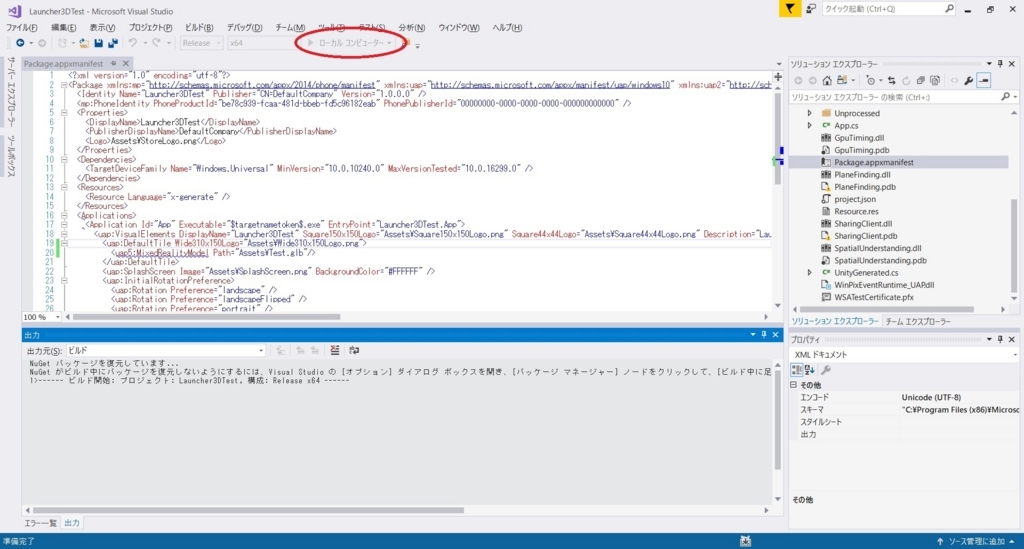Click the feedback icon beside the quick launch box

[811, 8]
